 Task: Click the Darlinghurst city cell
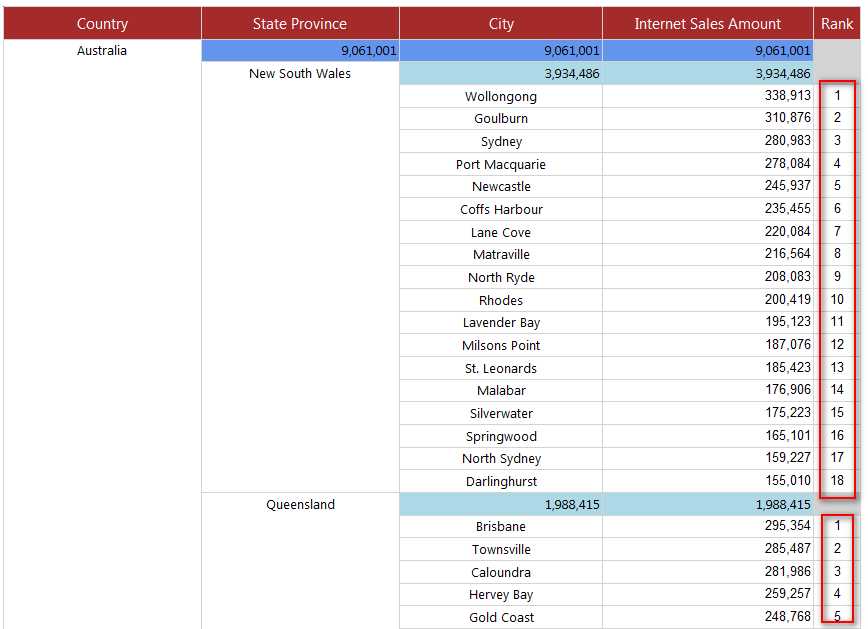pyautogui.click(x=501, y=481)
